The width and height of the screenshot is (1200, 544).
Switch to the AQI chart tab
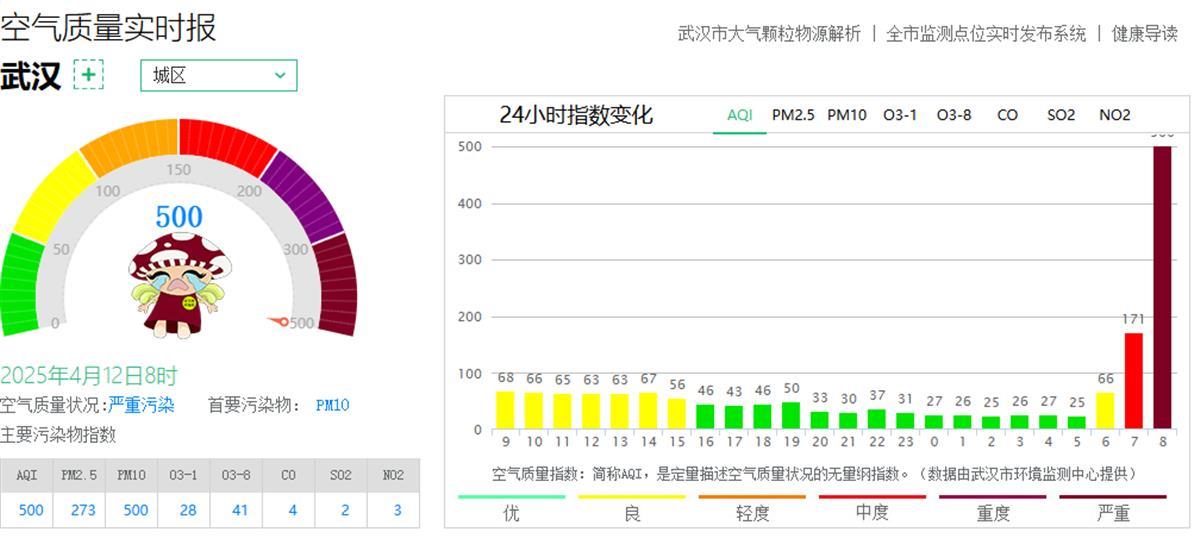coord(740,115)
